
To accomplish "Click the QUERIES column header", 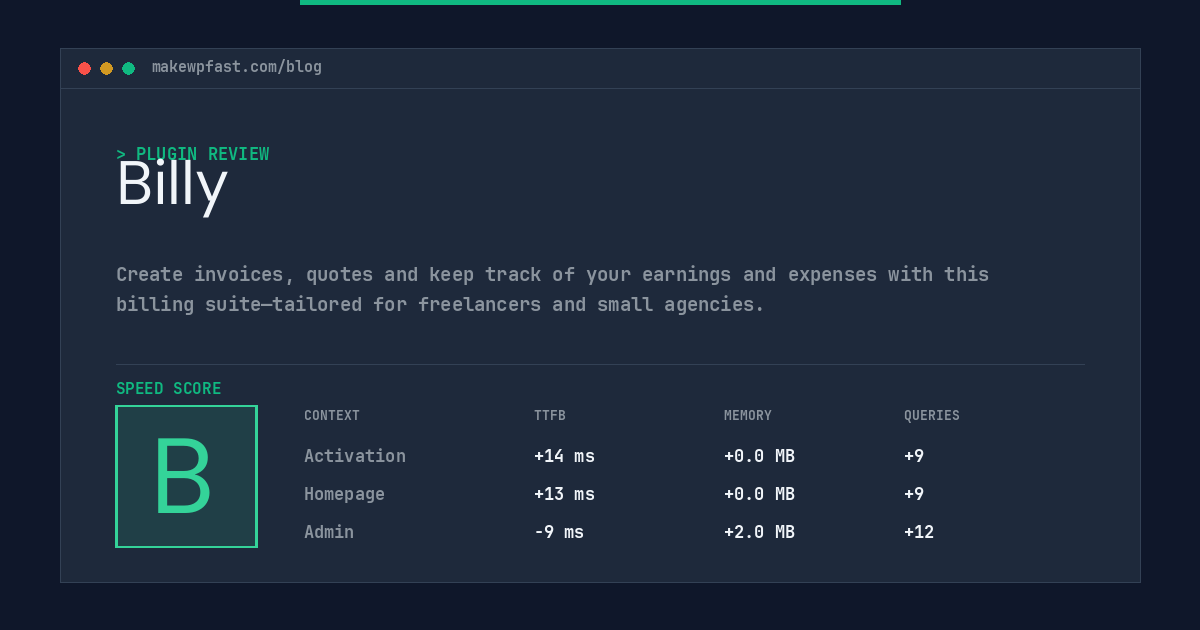I will coord(932,416).
